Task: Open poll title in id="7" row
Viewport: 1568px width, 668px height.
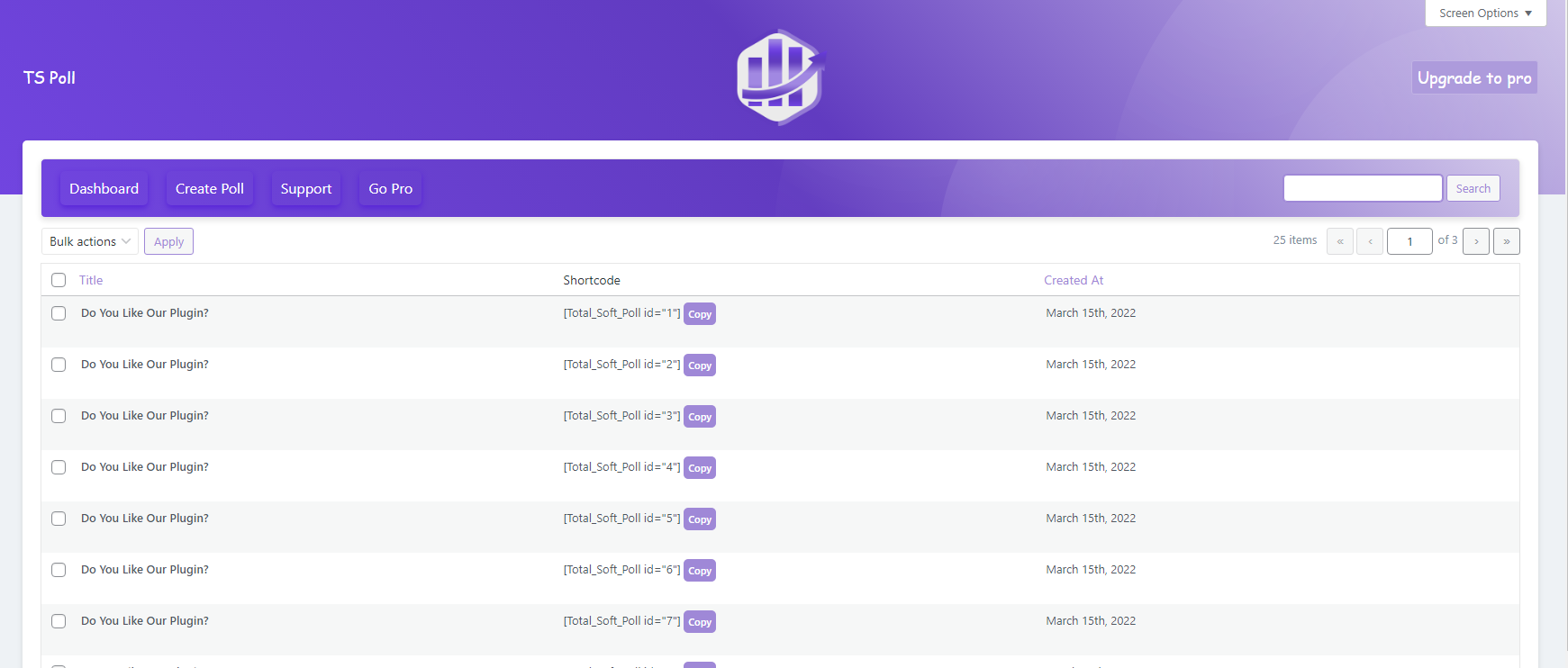Action: click(145, 621)
